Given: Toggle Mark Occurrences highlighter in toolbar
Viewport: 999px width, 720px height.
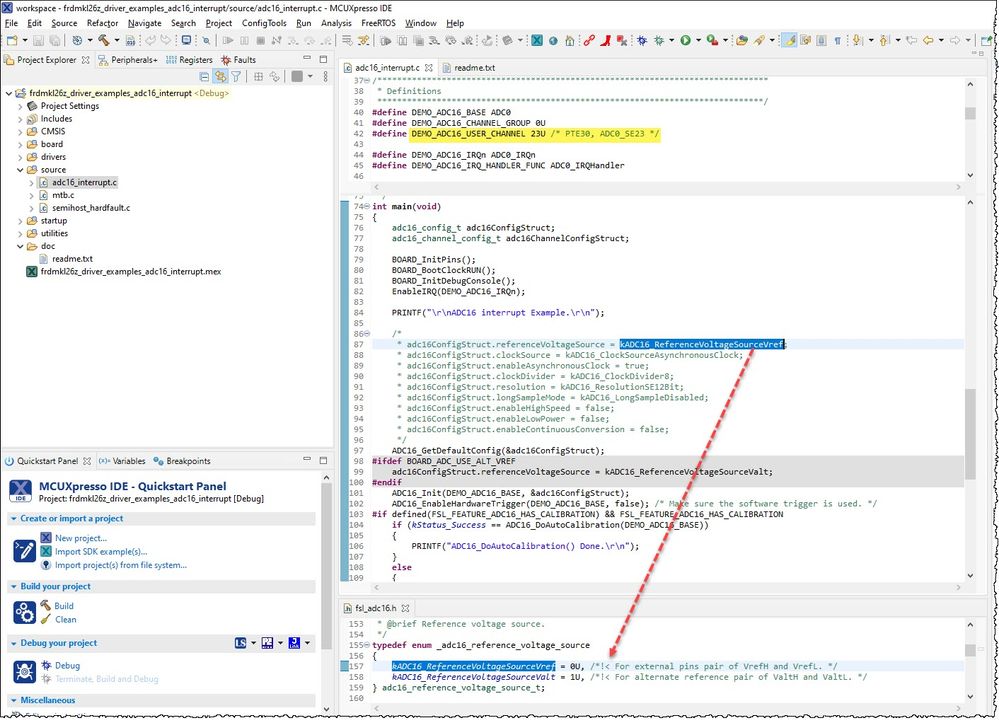Looking at the screenshot, I should tap(789, 40).
